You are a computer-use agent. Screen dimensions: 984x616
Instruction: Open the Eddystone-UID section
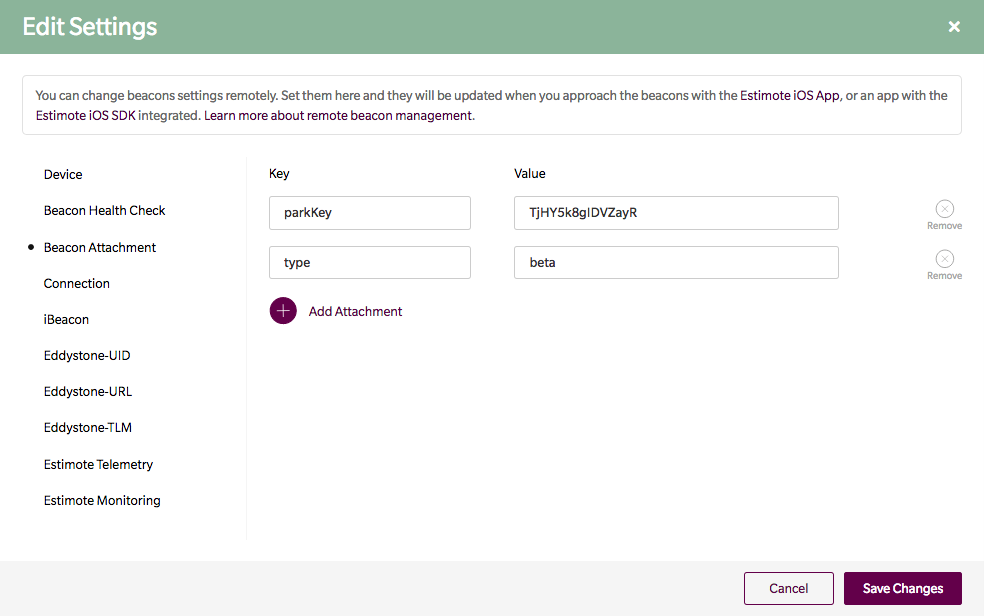[87, 355]
